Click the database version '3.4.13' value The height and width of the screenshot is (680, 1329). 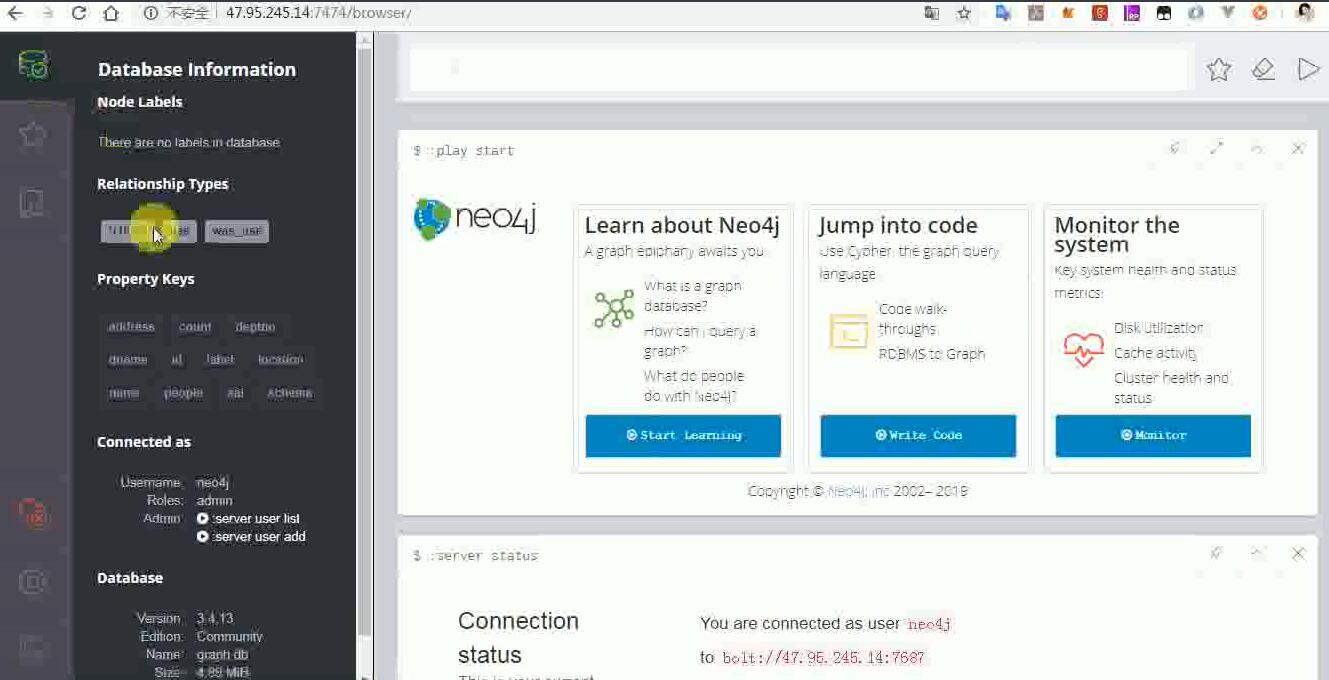pyautogui.click(x=215, y=619)
